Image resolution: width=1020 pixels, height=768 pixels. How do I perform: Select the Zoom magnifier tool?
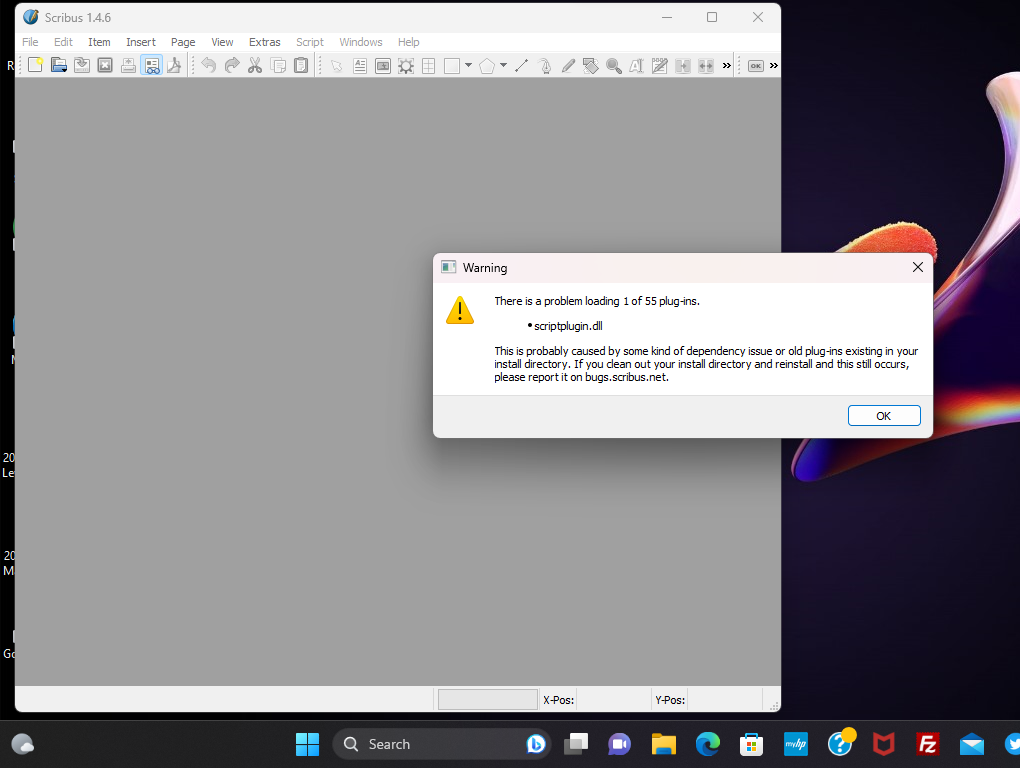pyautogui.click(x=613, y=66)
